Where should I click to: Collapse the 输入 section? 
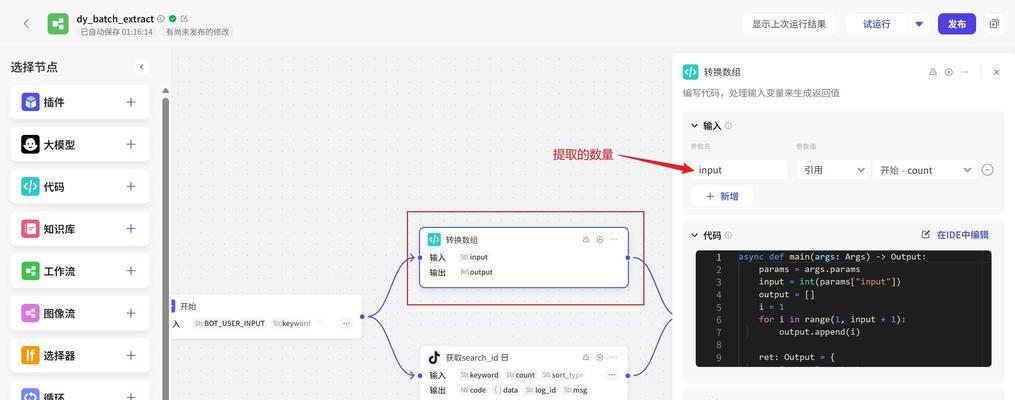pyautogui.click(x=695, y=126)
